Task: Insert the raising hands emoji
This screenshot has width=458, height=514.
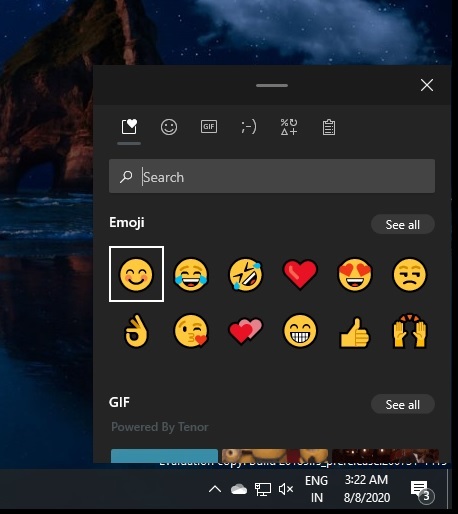Action: [x=410, y=331]
